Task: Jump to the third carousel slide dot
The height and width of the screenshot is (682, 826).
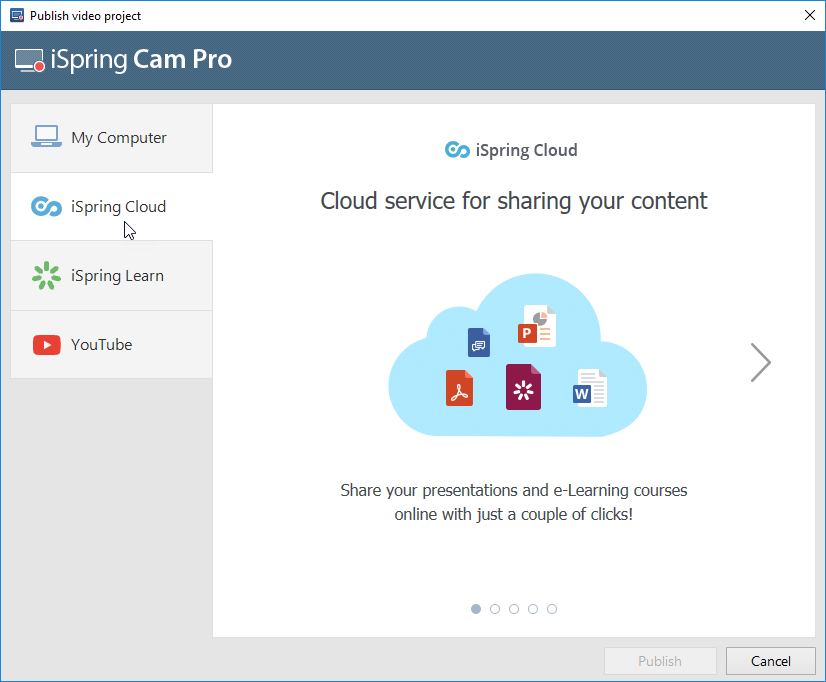Action: (x=514, y=609)
